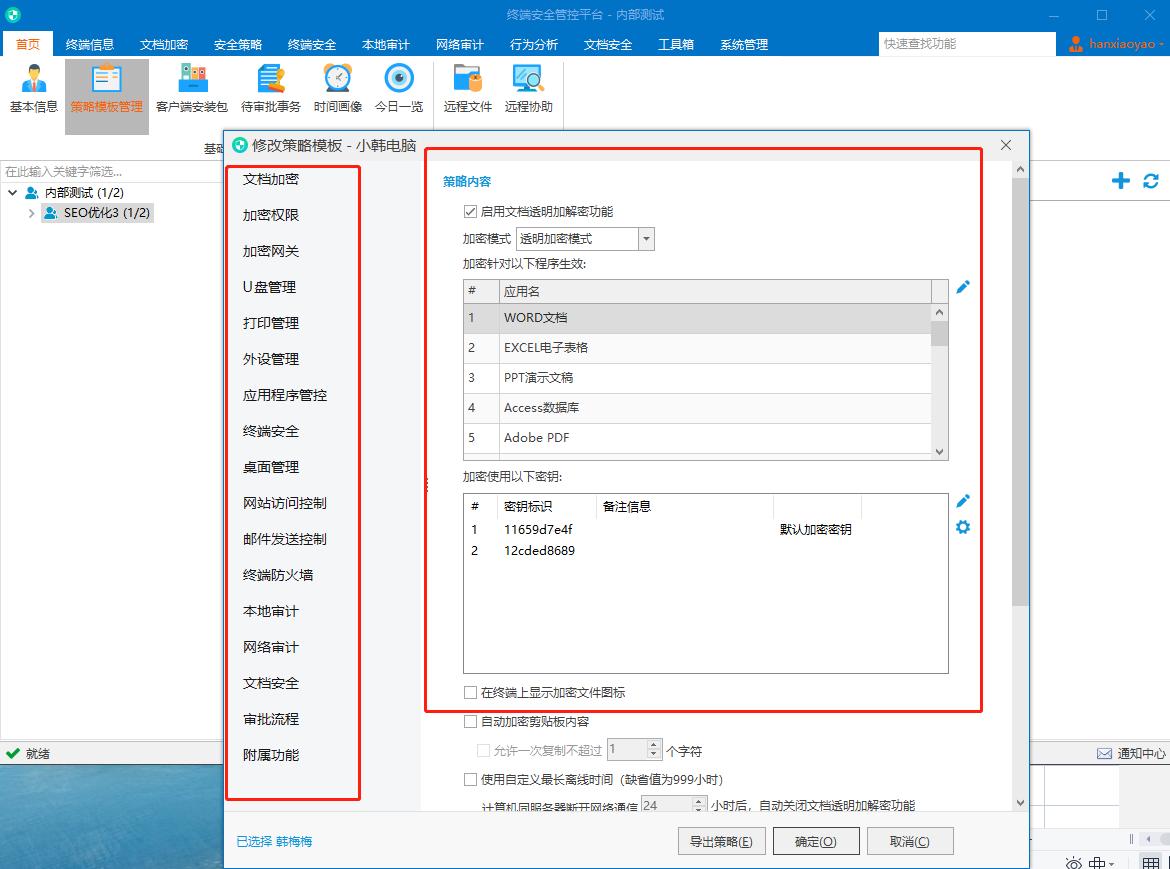
Task: Select the EXCEL电子表格 row
Action: 697,348
